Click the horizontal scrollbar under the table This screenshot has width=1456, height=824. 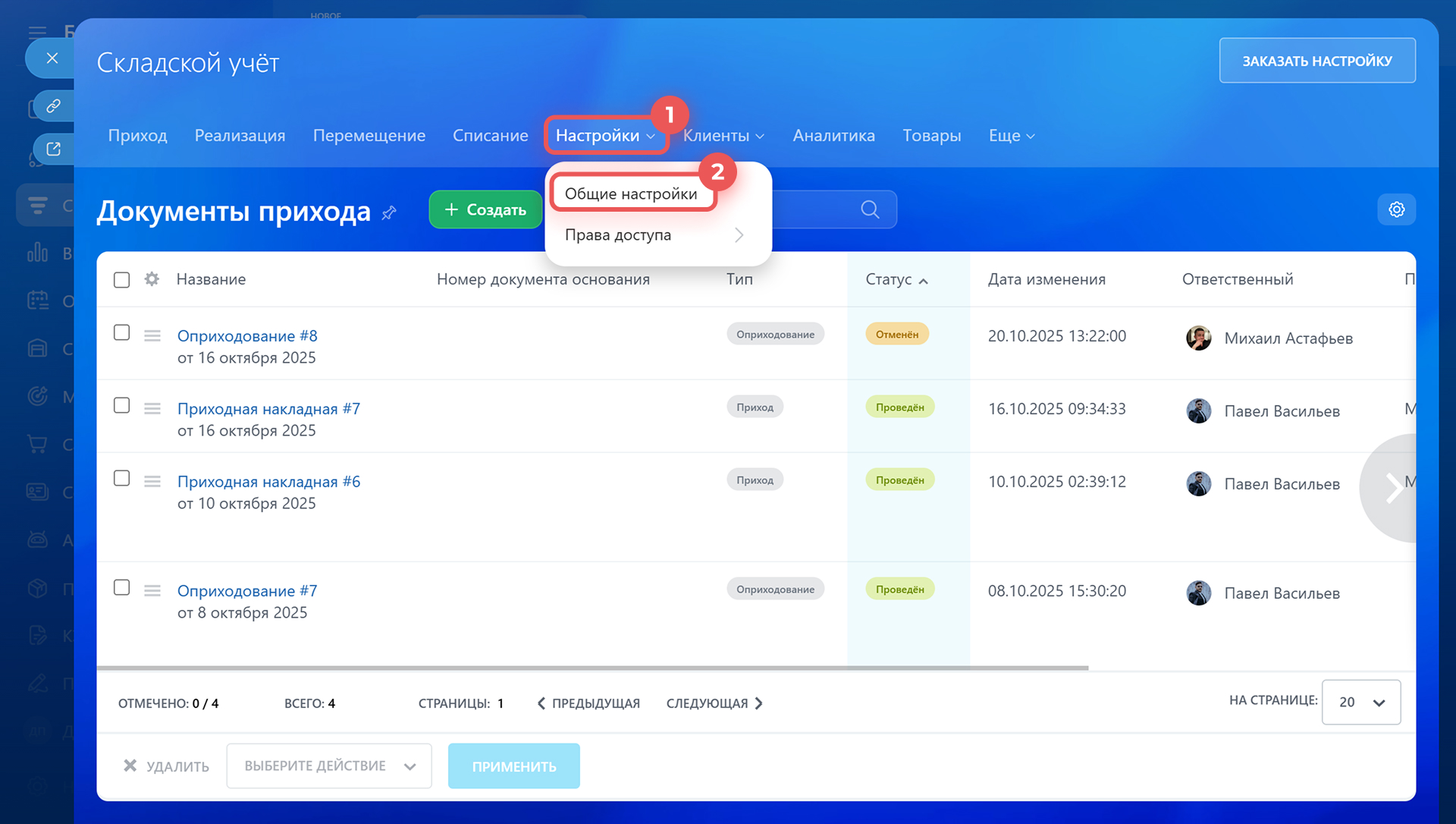coord(591,668)
